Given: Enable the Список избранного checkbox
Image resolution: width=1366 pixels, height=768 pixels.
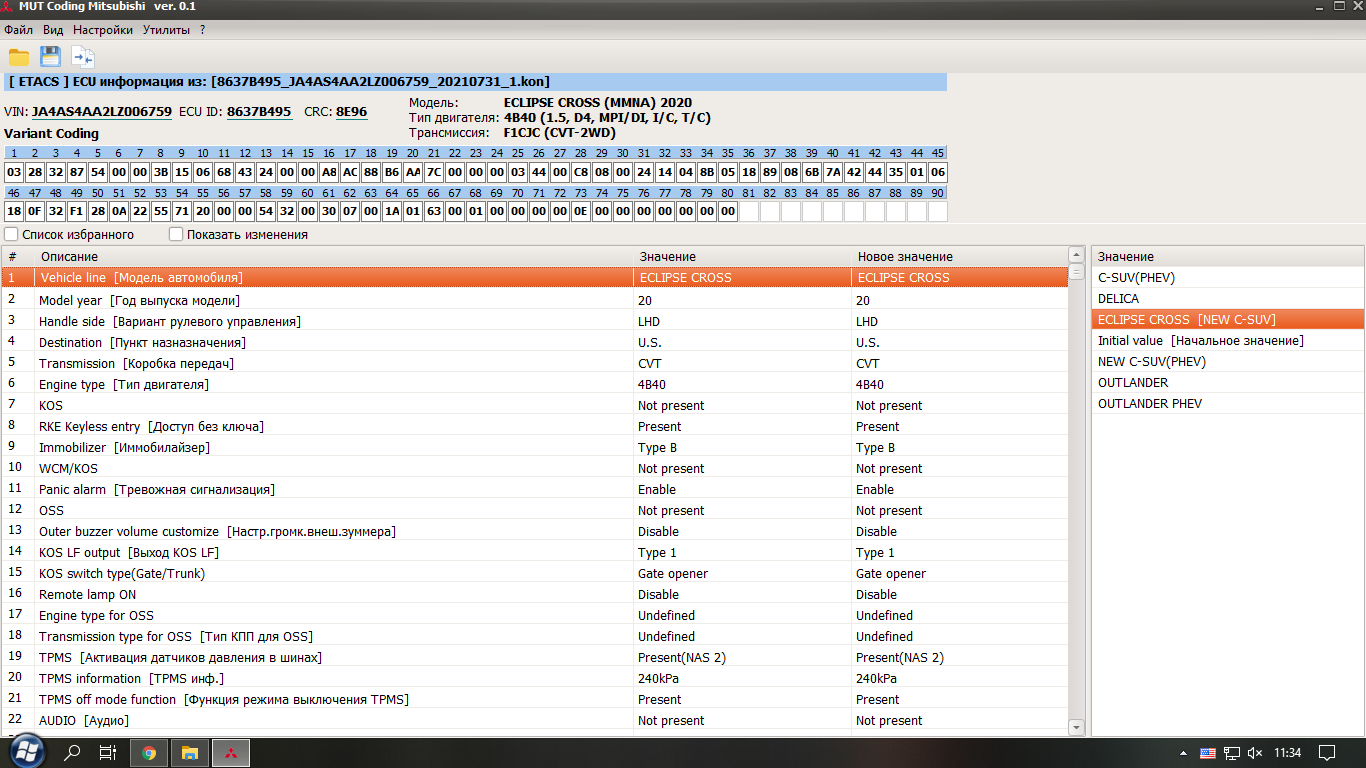Looking at the screenshot, I should point(11,235).
